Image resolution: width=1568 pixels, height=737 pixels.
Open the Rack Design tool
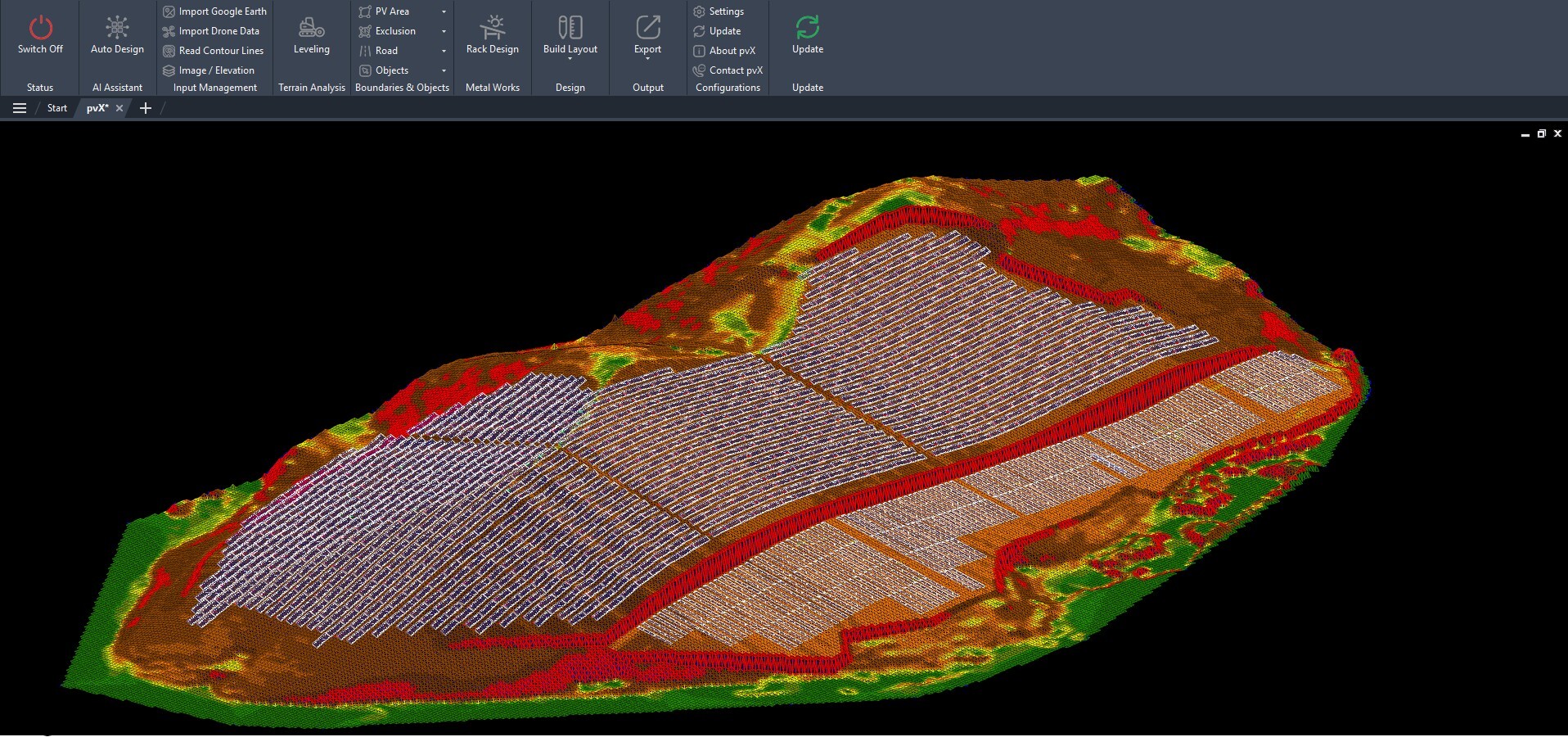click(492, 26)
